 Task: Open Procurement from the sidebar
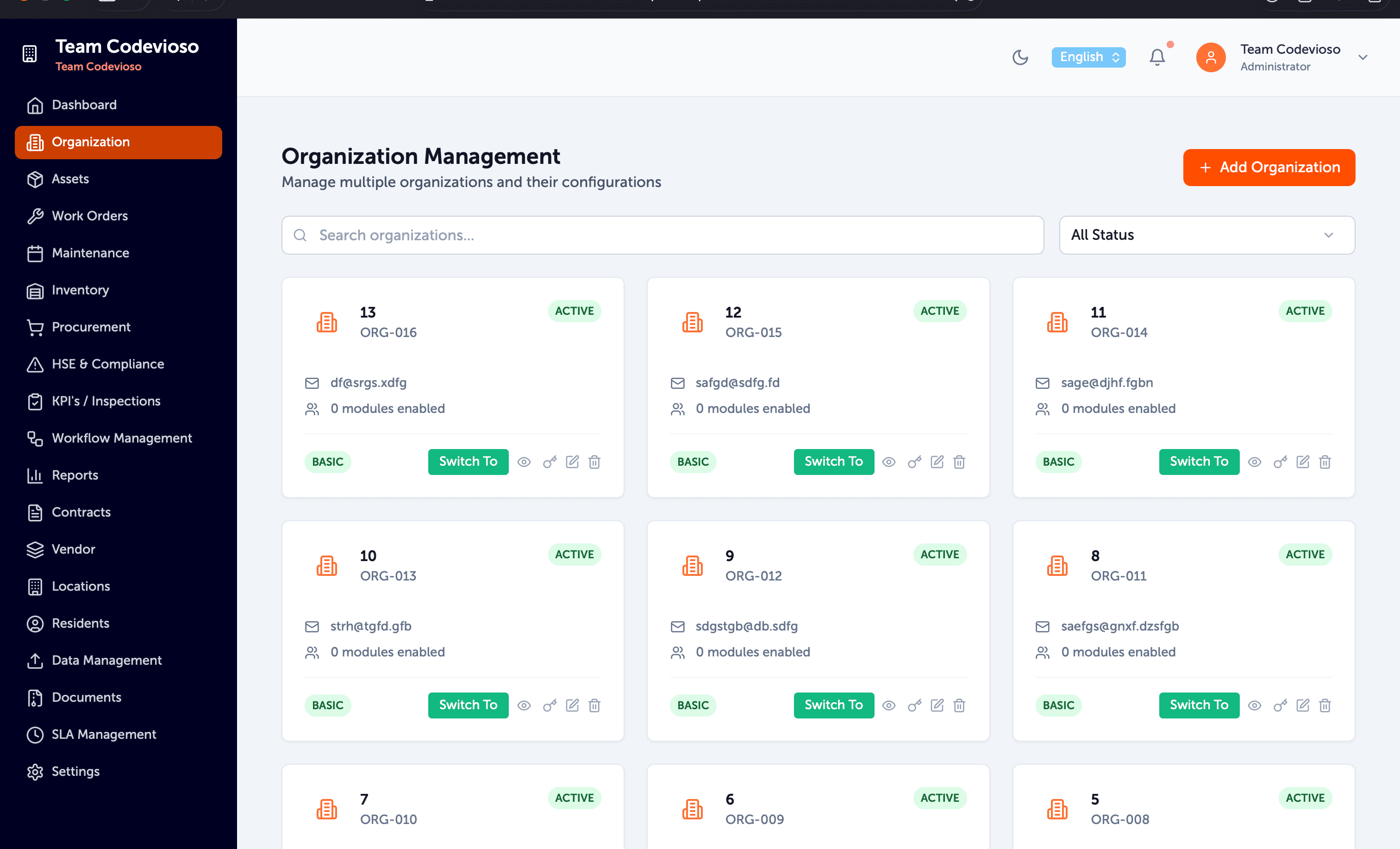click(118, 327)
